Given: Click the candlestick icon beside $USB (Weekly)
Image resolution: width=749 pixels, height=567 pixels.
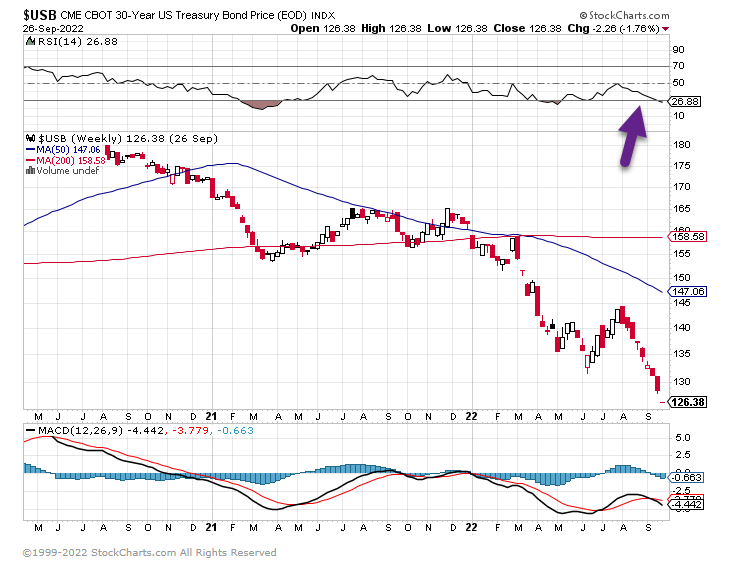Looking at the screenshot, I should click(x=30, y=139).
